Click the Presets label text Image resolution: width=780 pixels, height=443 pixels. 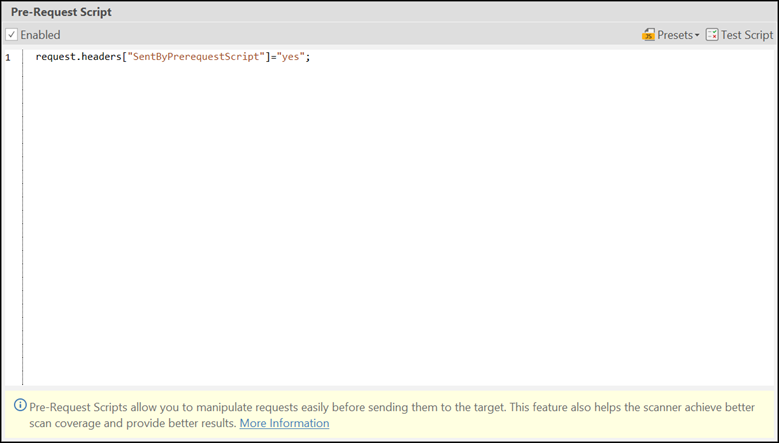(675, 35)
